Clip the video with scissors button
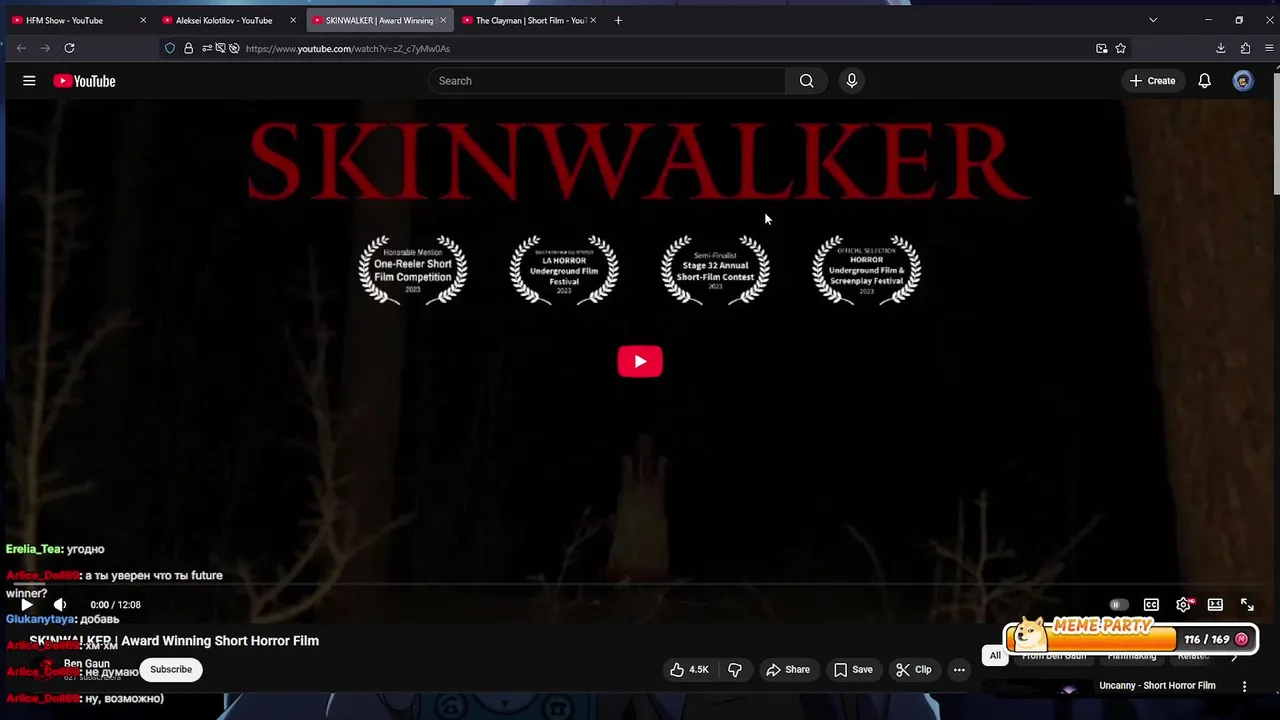This screenshot has width=1280, height=720. (914, 670)
